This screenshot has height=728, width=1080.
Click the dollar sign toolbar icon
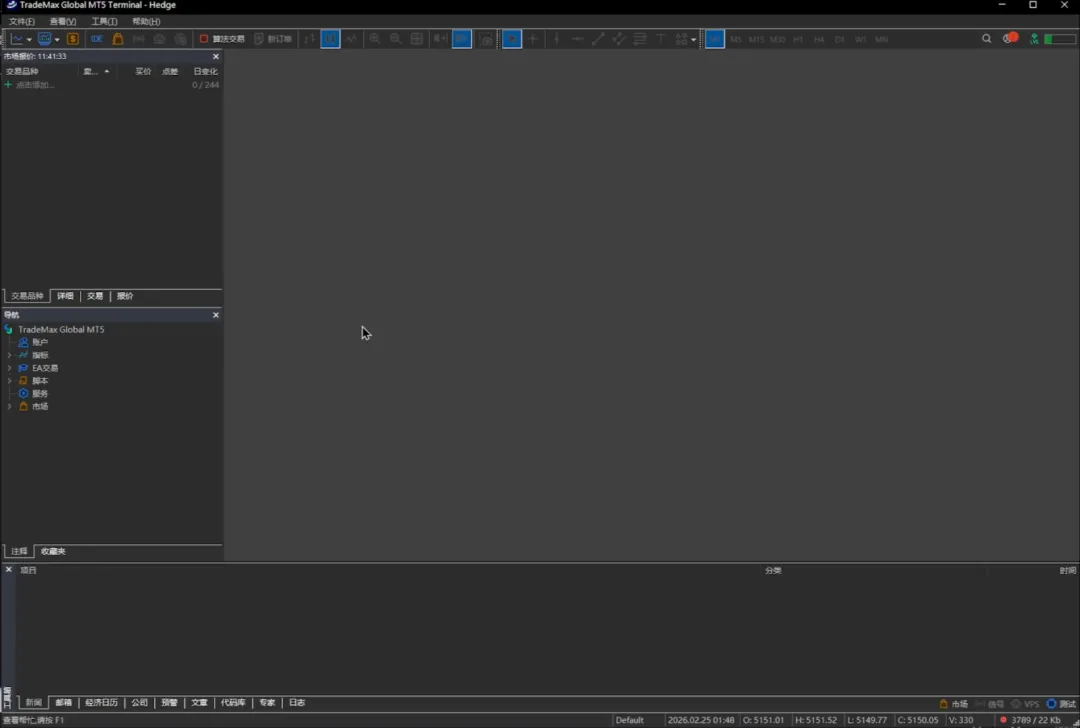pos(73,39)
